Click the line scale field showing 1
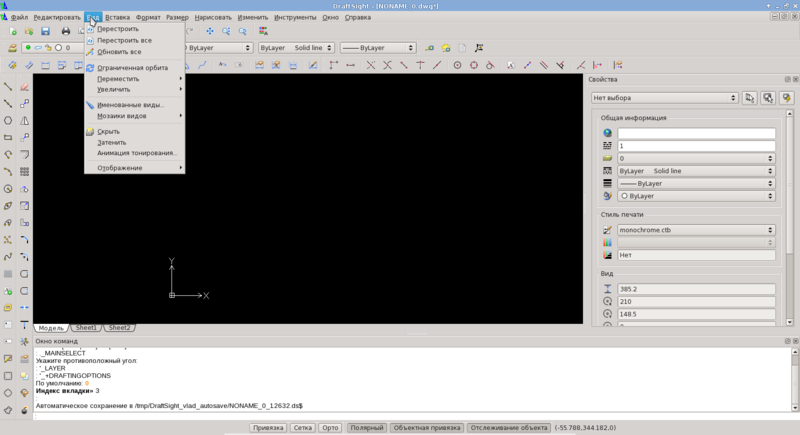This screenshot has height=435, width=800. (x=696, y=146)
